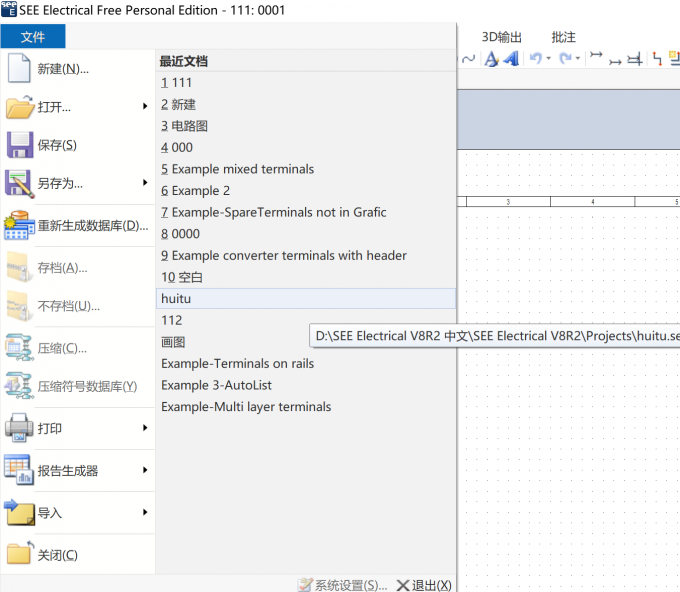Open recent document 6 Example 2

pyautogui.click(x=306, y=190)
